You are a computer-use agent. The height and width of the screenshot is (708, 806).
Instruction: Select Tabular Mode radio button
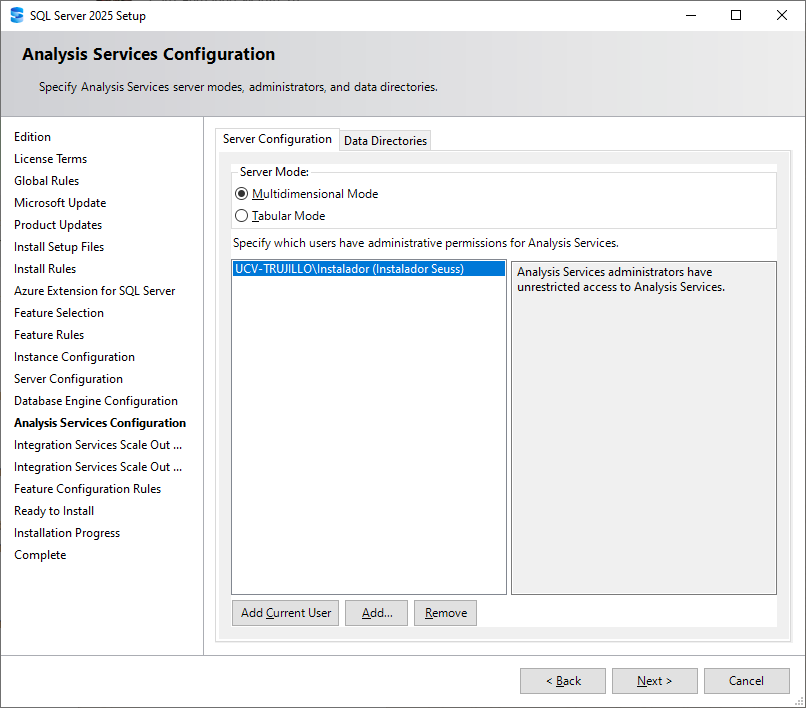[241, 216]
